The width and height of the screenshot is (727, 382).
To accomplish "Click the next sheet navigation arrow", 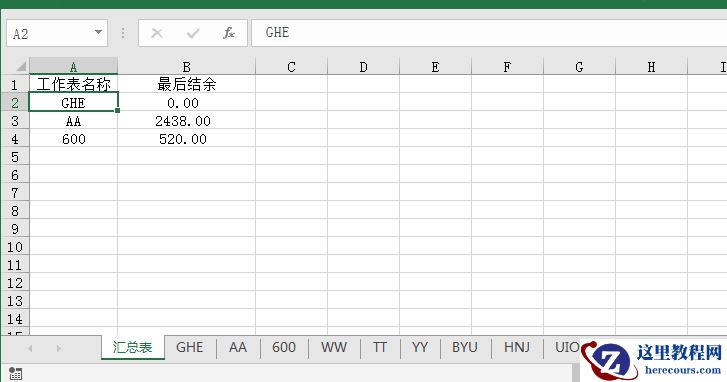I will click(58, 348).
